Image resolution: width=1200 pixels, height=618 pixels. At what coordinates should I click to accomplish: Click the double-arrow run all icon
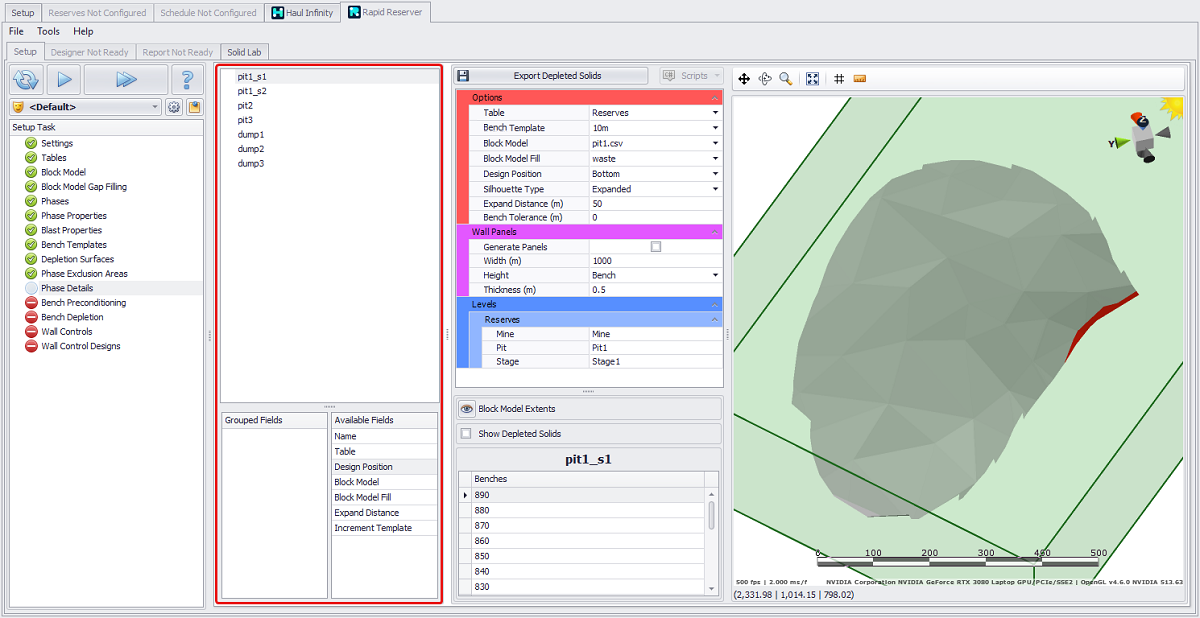125,79
